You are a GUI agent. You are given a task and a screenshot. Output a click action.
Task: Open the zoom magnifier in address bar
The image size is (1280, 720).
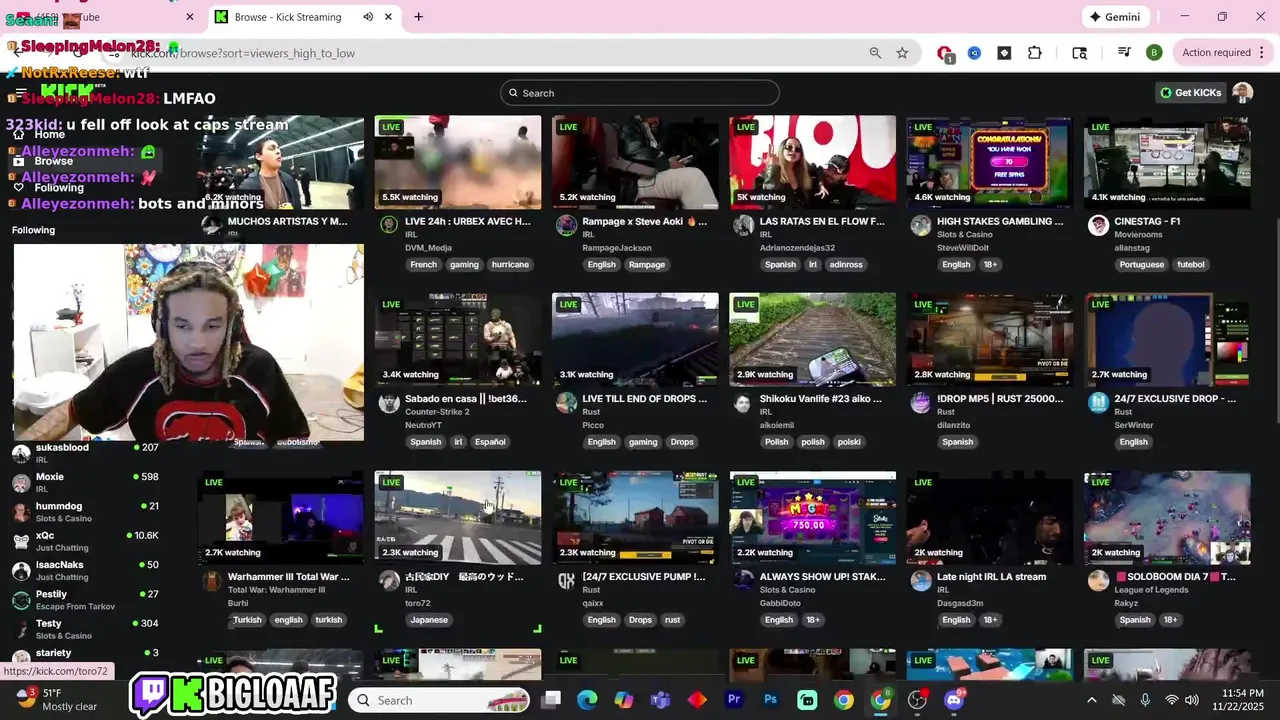point(875,53)
